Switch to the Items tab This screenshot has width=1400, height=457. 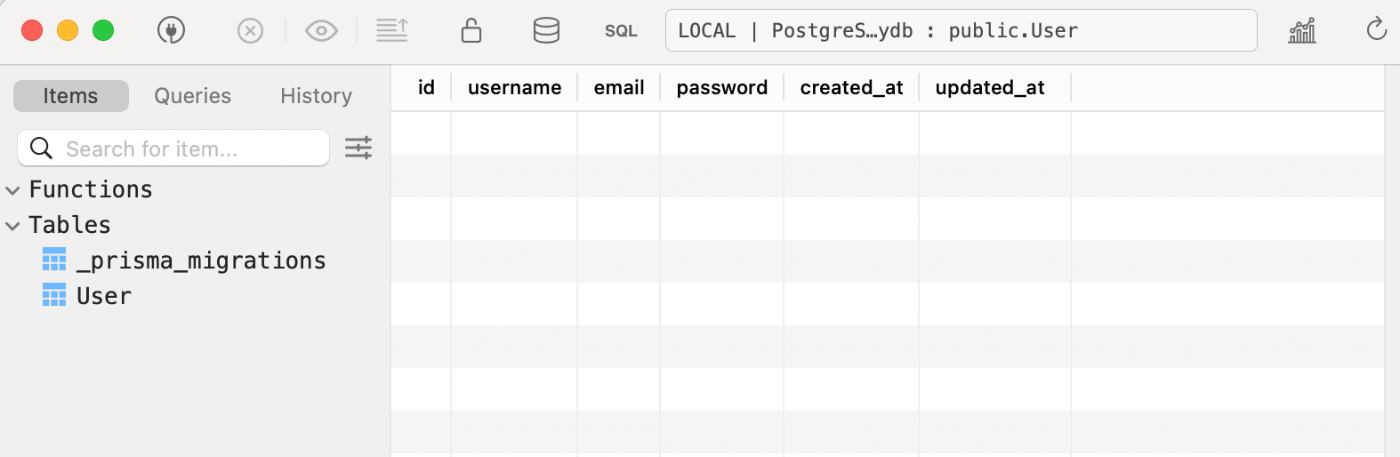point(71,96)
